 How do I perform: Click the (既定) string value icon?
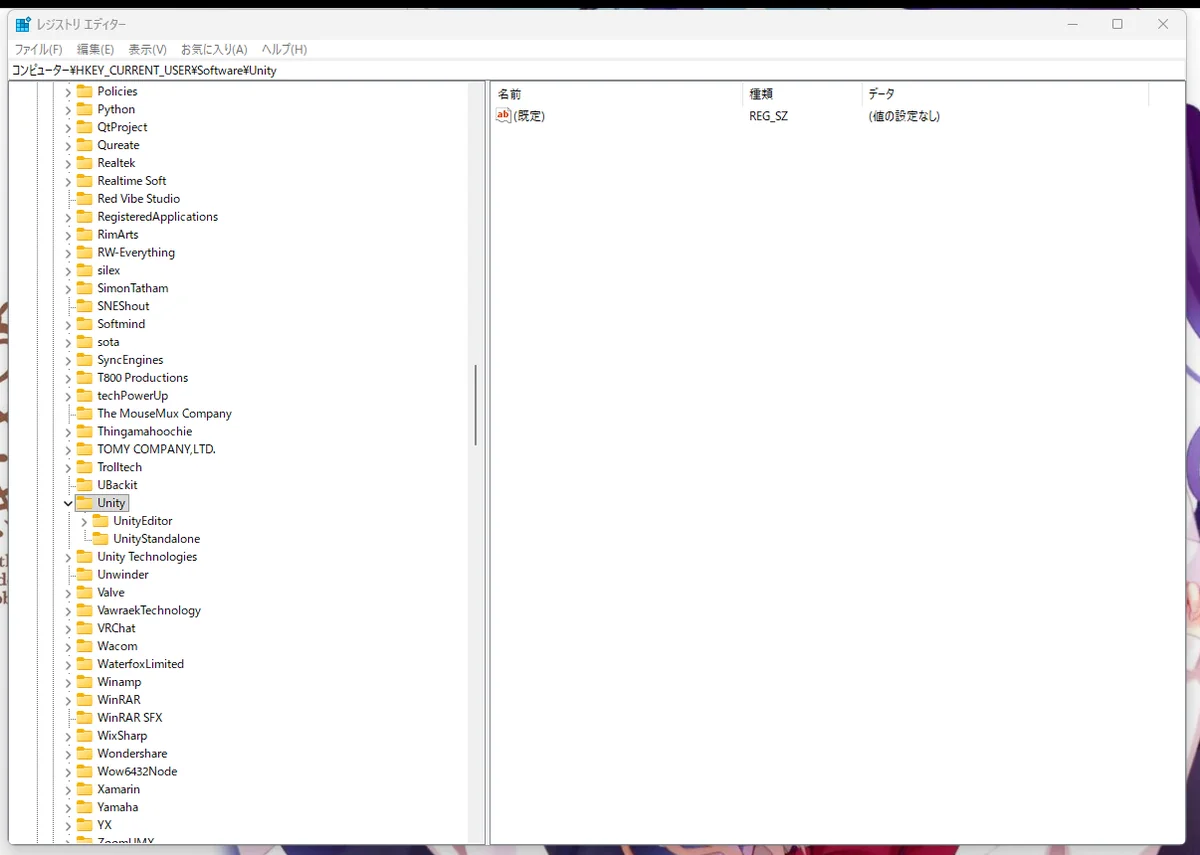503,116
